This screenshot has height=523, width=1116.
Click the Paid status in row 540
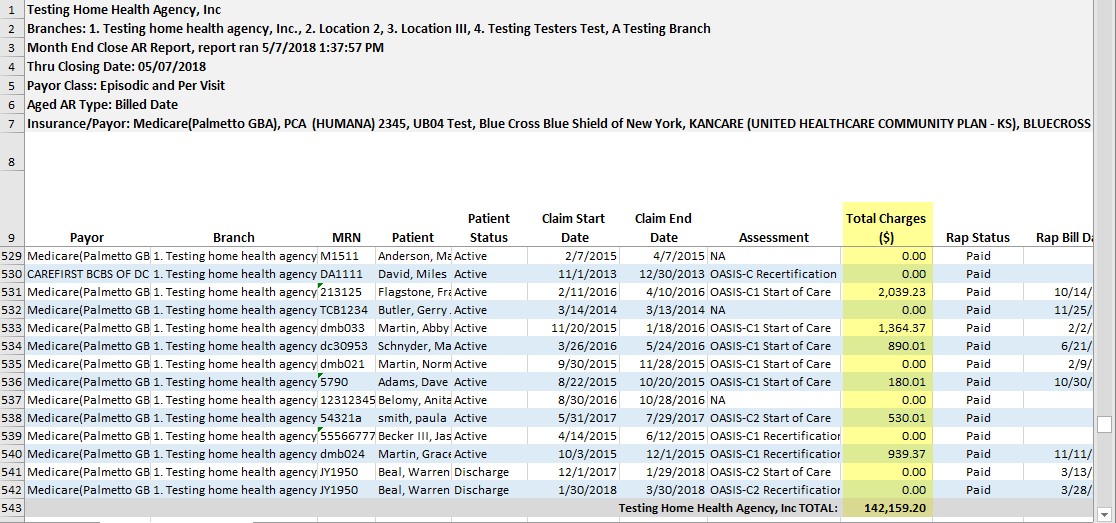click(x=978, y=454)
